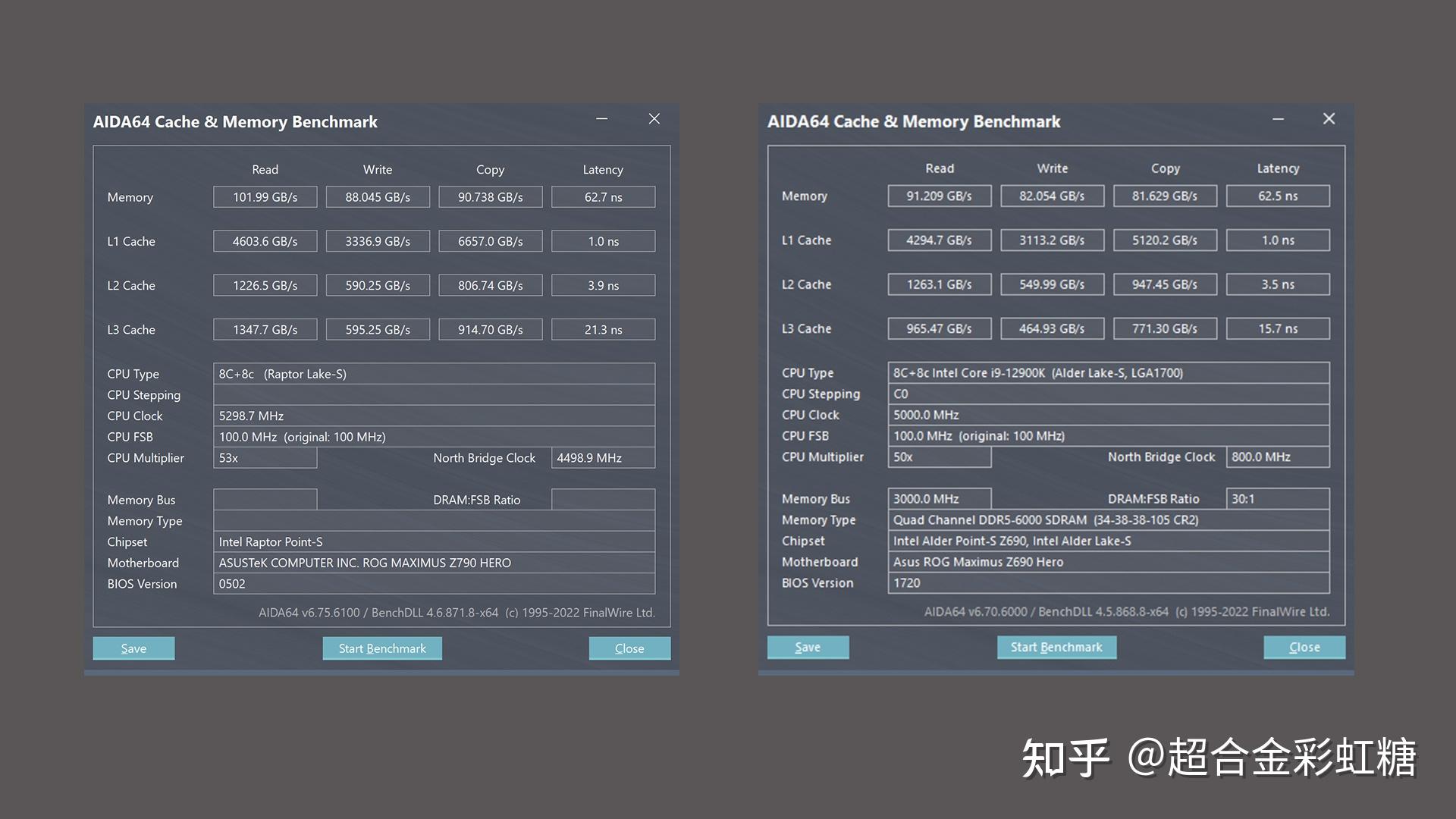Click the BIOS Version field showing 0502
The width and height of the screenshot is (1456, 819).
click(435, 584)
